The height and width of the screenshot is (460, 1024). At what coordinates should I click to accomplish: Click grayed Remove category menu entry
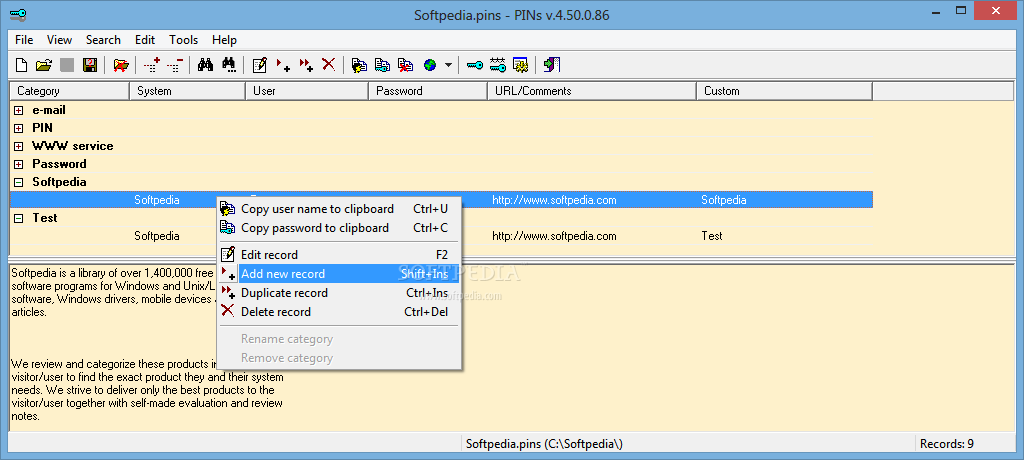[x=339, y=358]
